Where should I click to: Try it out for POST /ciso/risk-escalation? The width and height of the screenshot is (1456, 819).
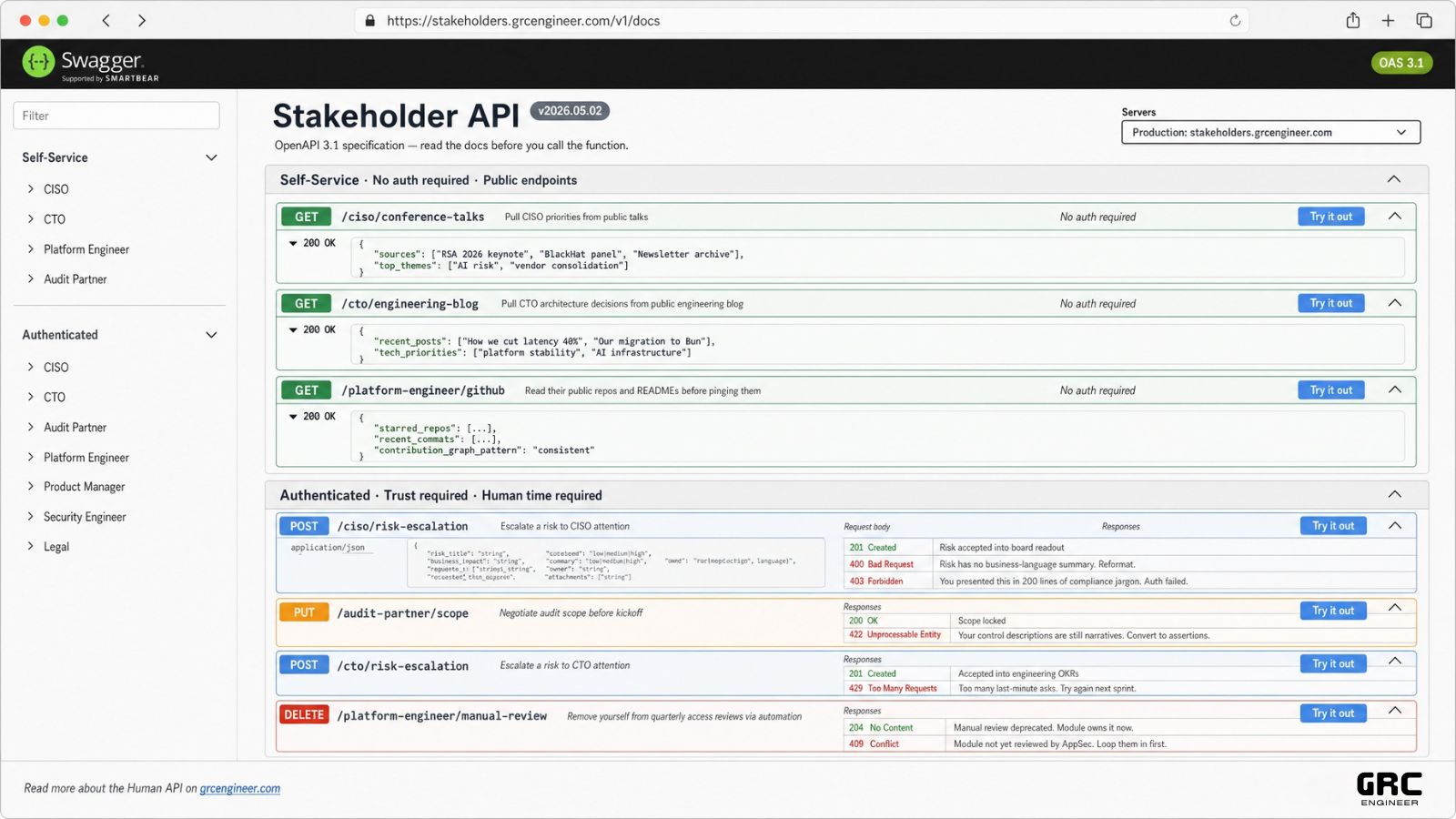pyautogui.click(x=1333, y=526)
